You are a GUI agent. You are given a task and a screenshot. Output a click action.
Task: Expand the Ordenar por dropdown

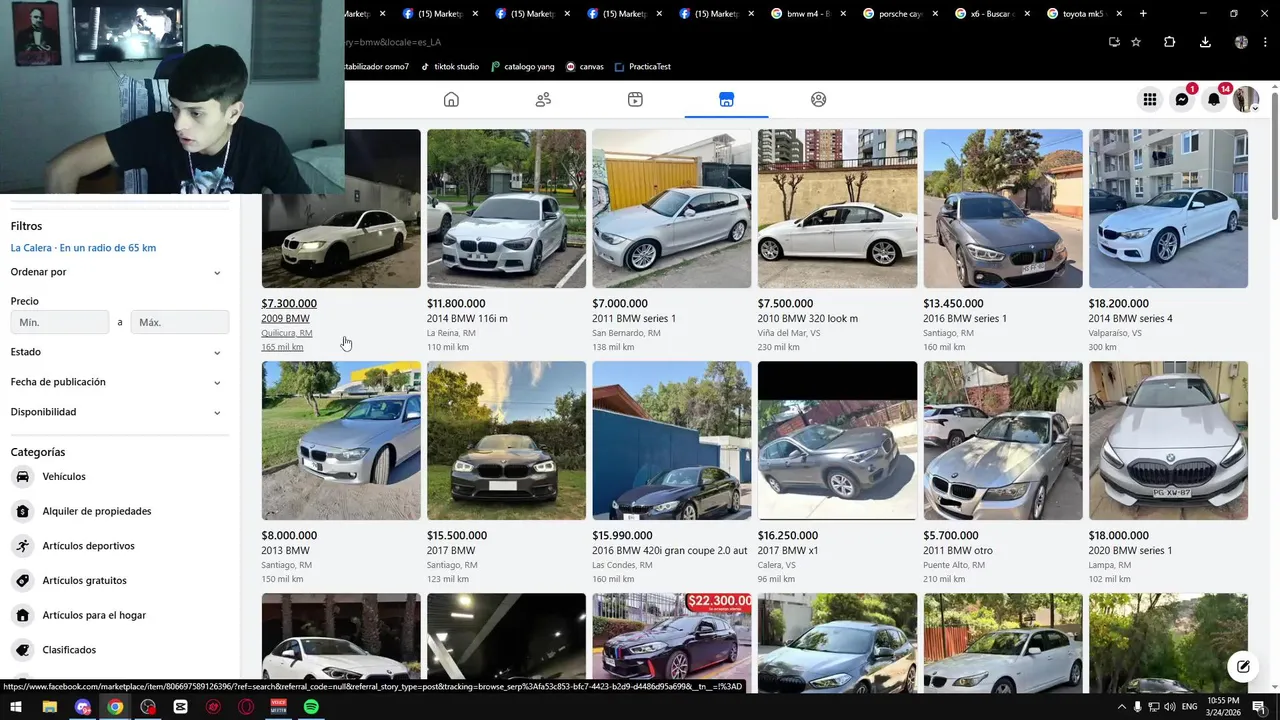[x=119, y=272]
